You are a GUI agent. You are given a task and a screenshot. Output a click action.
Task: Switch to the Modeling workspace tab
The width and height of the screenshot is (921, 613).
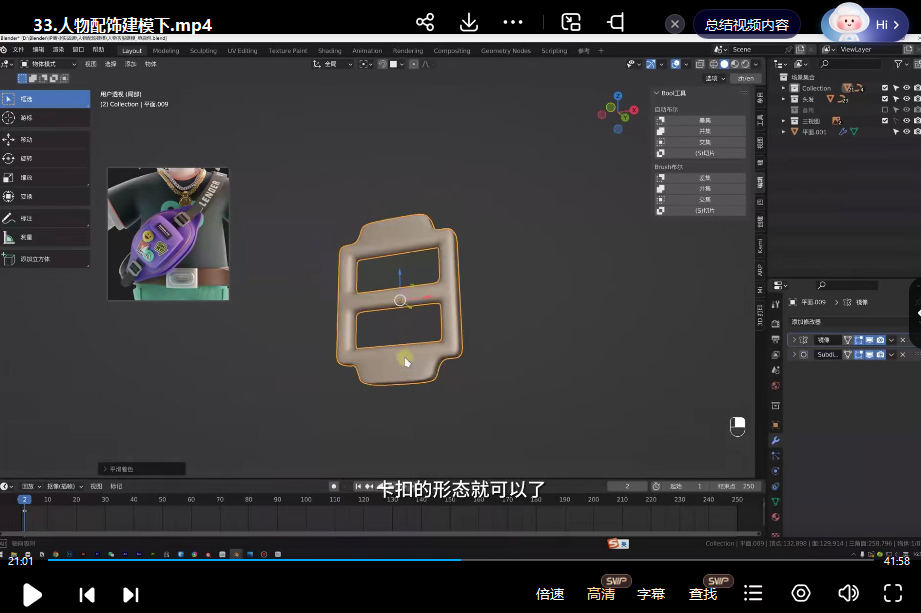[x=166, y=50]
